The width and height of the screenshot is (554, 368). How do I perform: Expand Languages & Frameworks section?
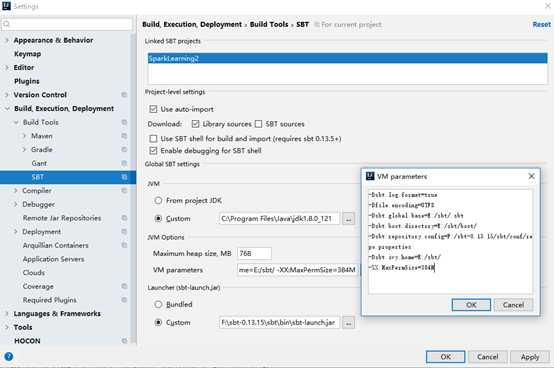7,314
